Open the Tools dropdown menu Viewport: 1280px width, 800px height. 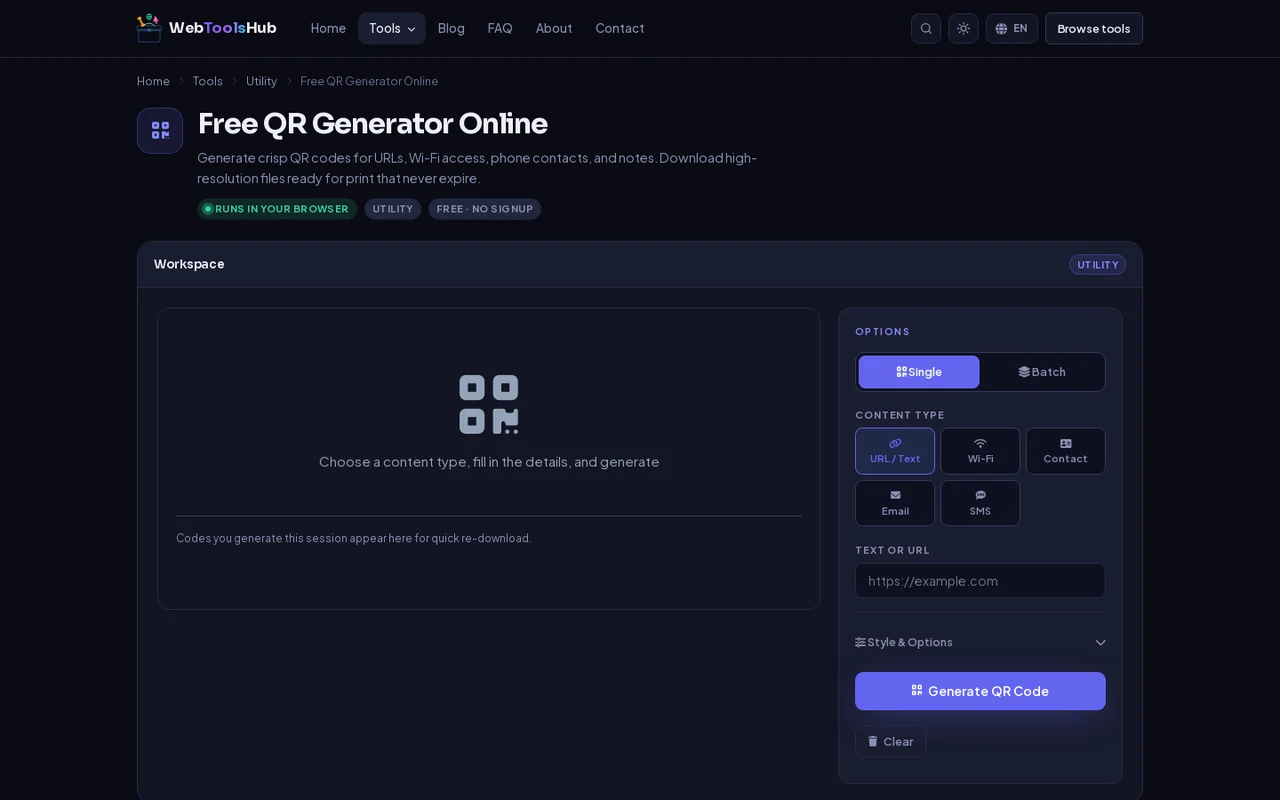[x=392, y=28]
